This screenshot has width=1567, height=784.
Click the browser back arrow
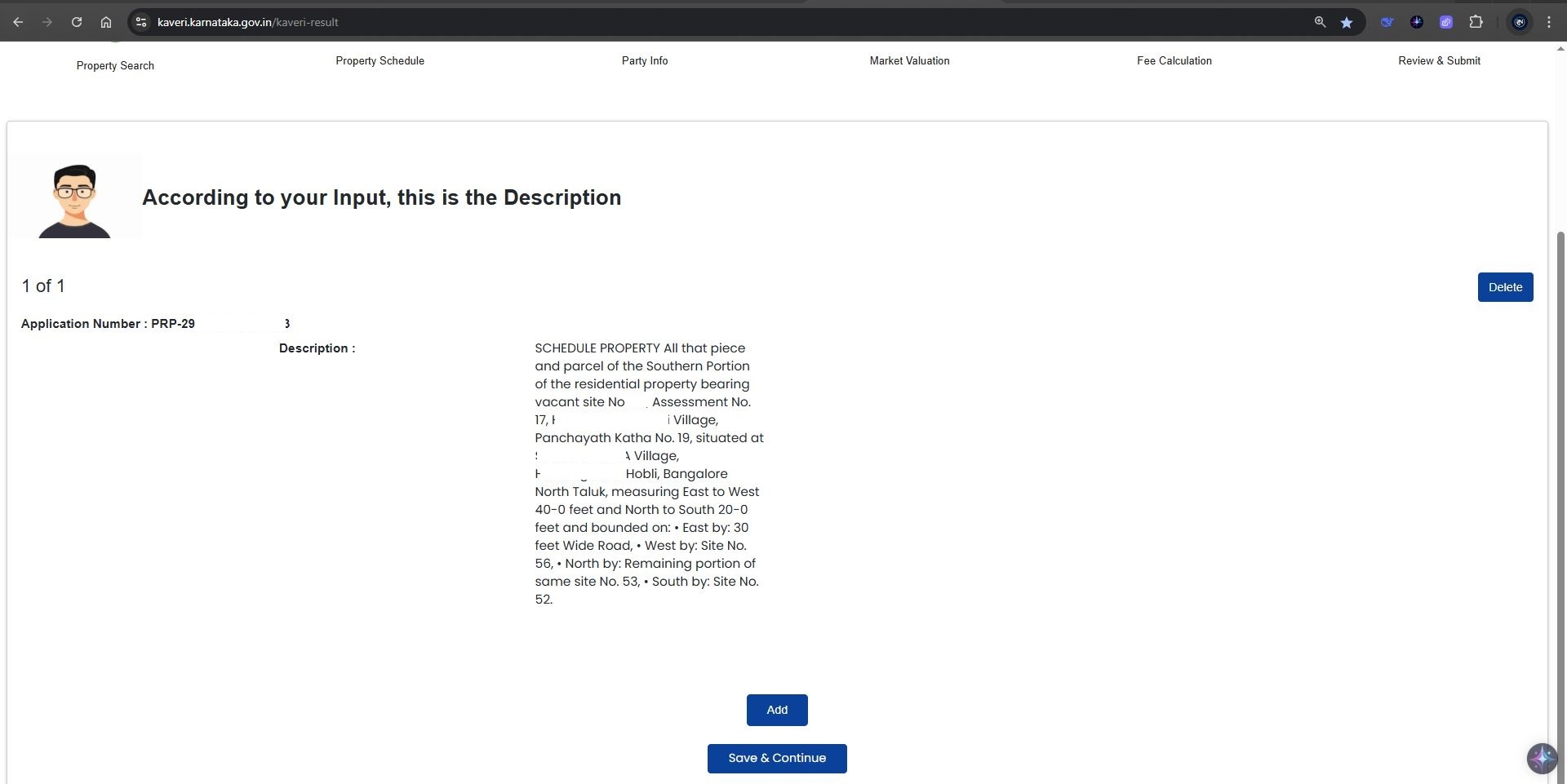[18, 22]
